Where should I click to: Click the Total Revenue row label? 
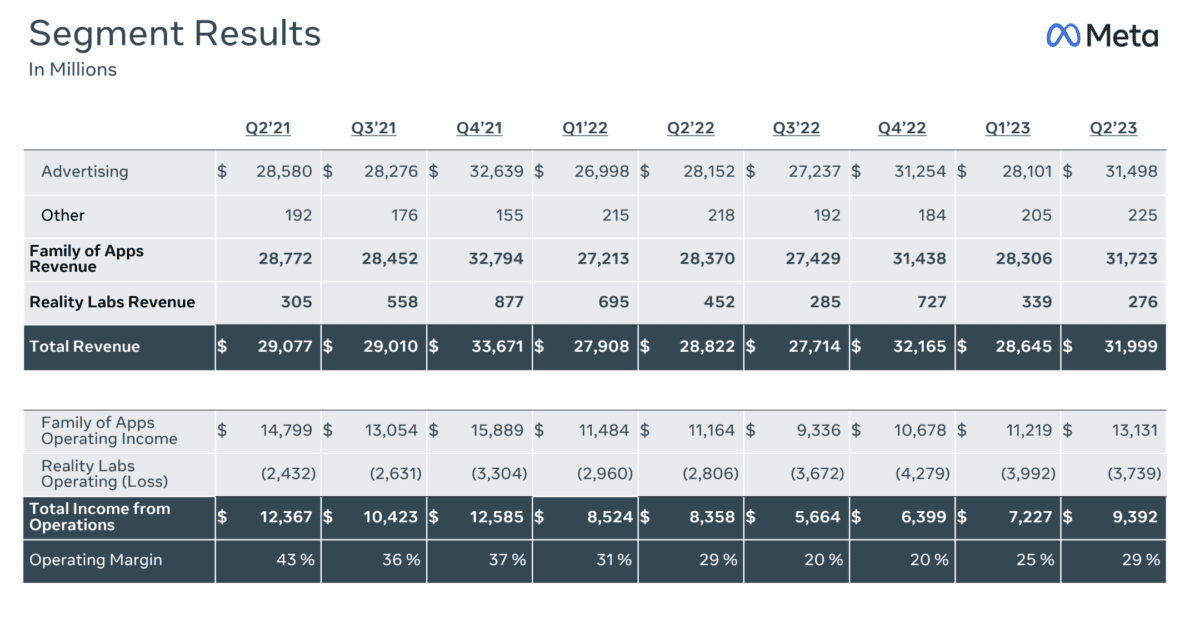pyautogui.click(x=85, y=346)
